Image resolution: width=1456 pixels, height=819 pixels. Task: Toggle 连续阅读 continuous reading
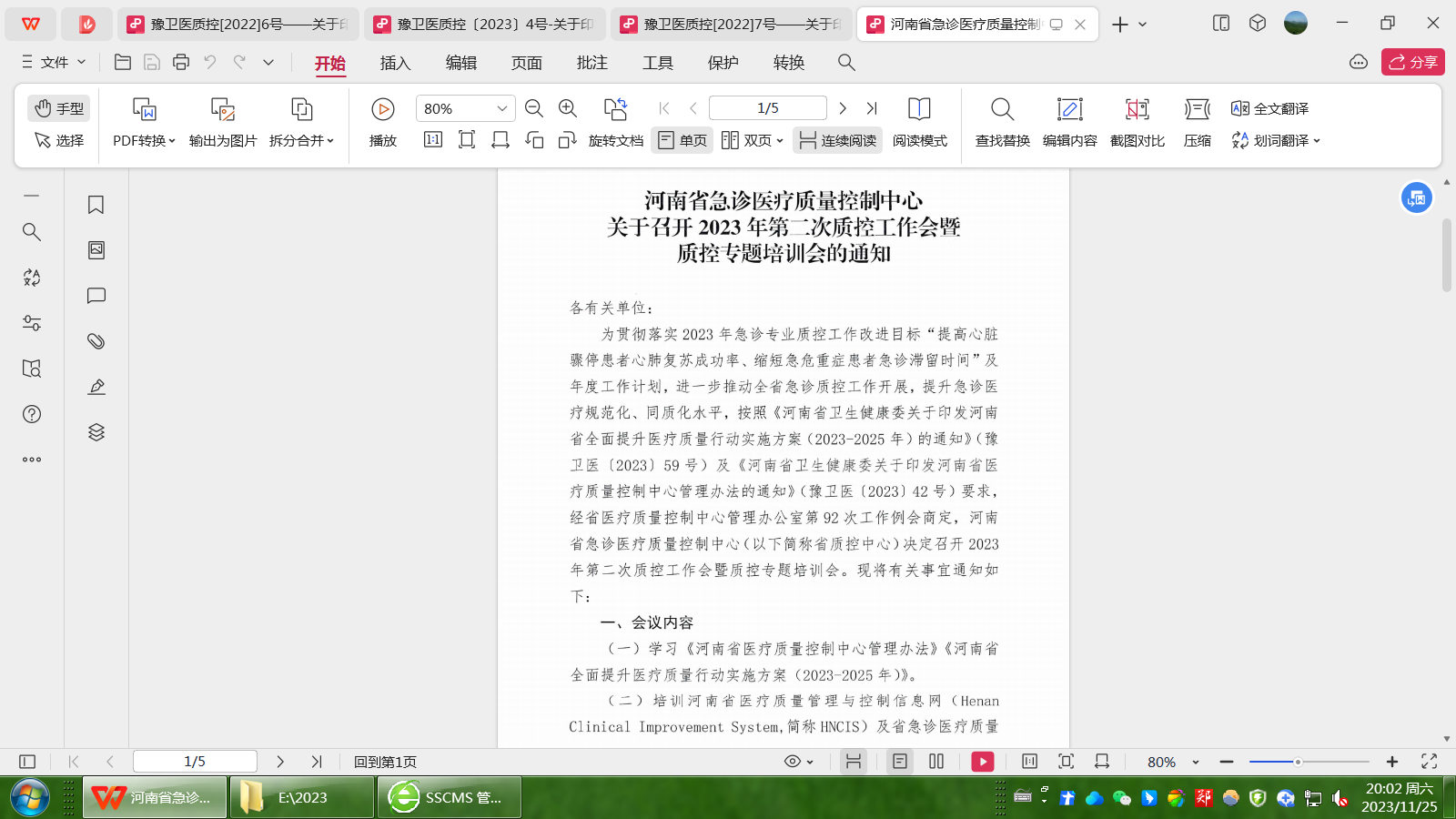[837, 140]
